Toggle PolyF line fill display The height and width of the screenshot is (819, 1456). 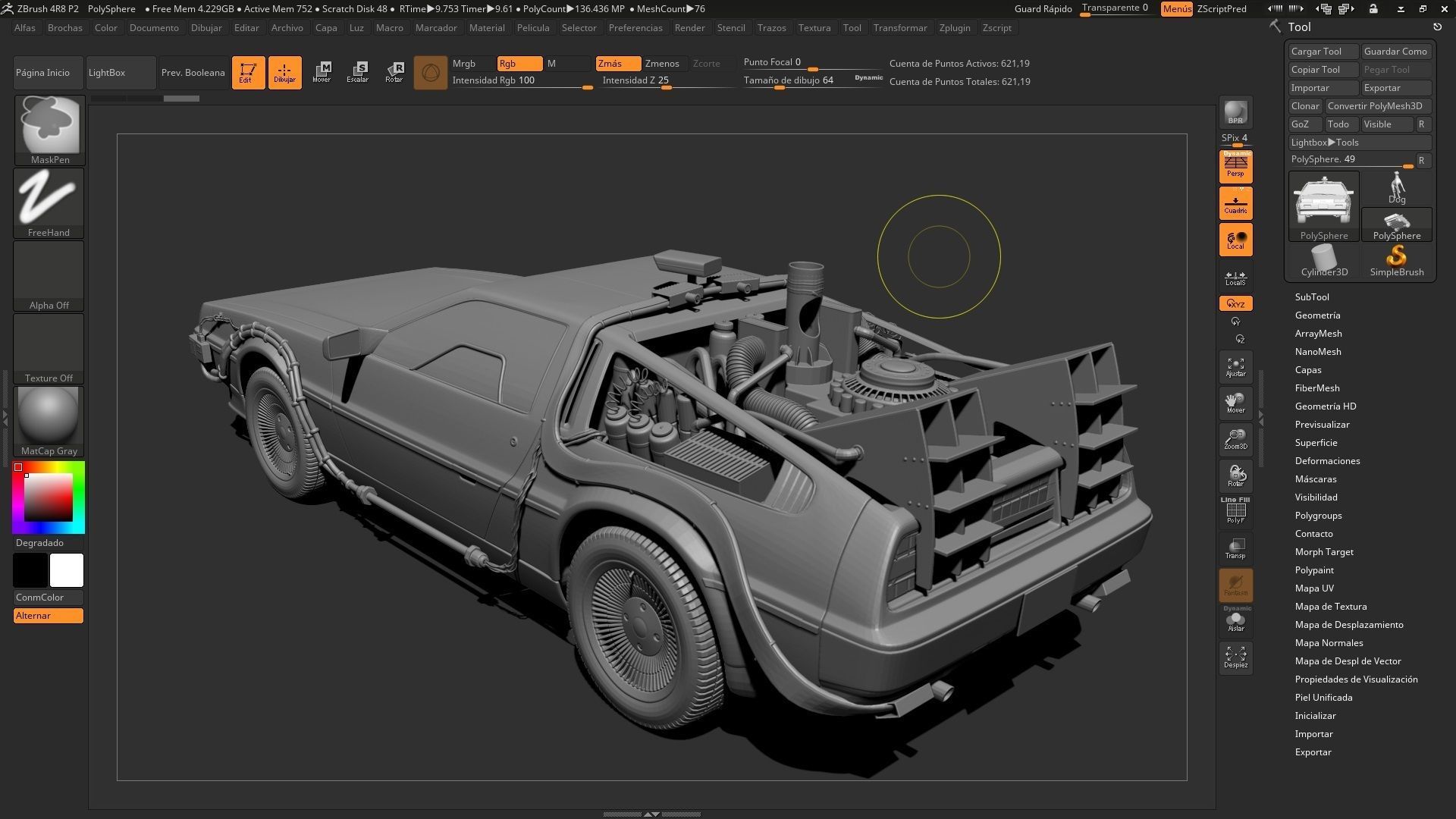pos(1235,512)
